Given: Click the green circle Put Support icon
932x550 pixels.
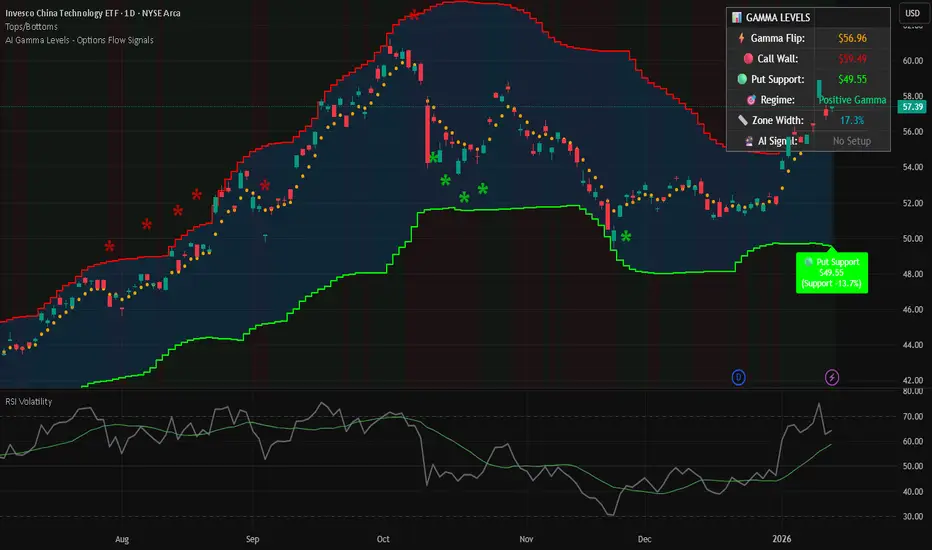Looking at the screenshot, I should click(742, 78).
